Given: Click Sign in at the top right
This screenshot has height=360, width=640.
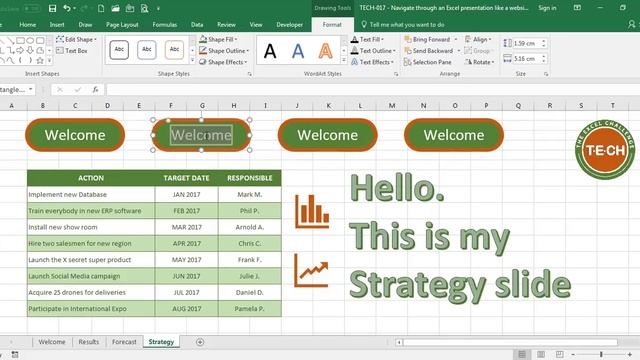Looking at the screenshot, I should pyautogui.click(x=547, y=8).
